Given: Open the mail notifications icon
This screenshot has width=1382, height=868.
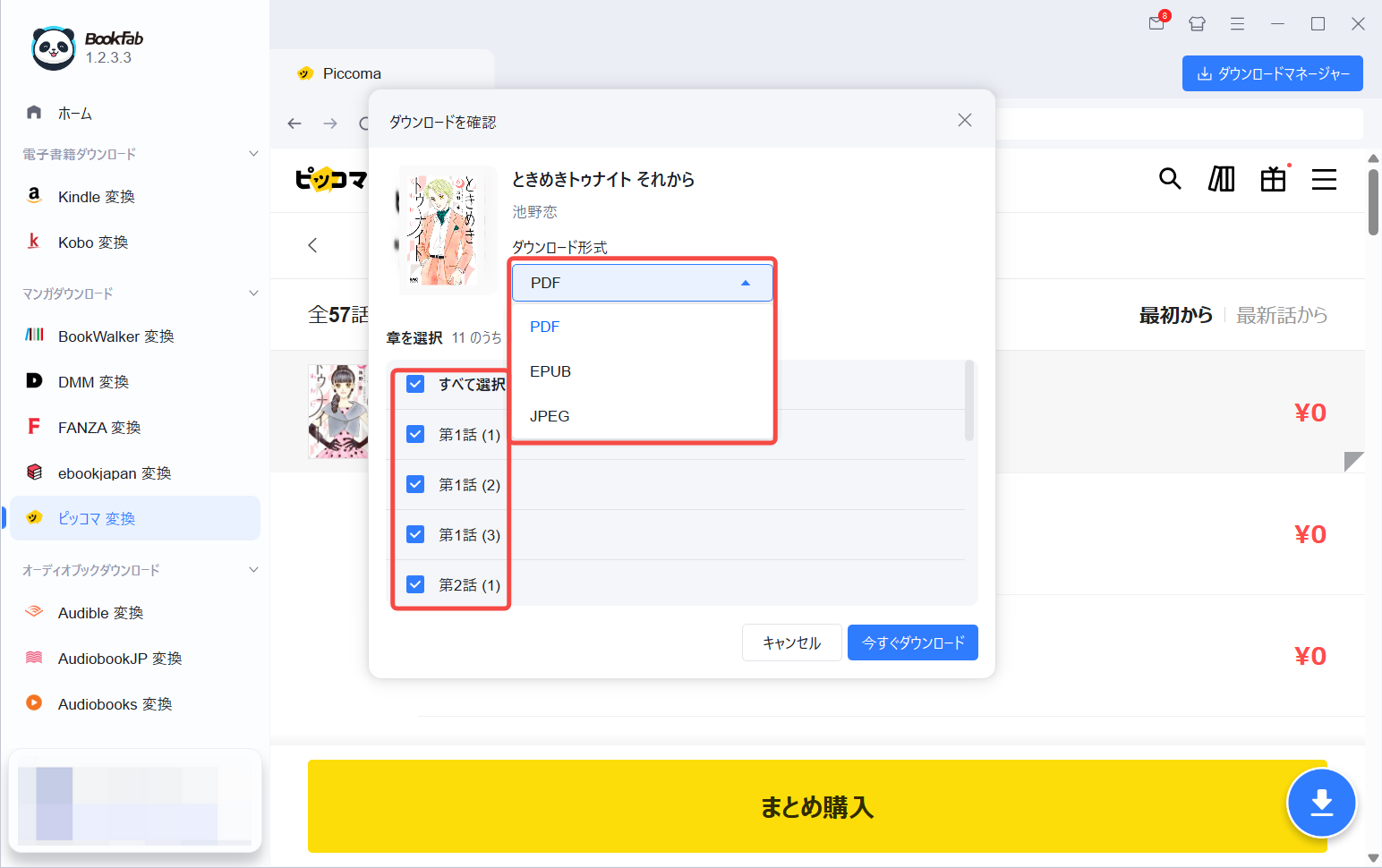Looking at the screenshot, I should click(x=1157, y=22).
